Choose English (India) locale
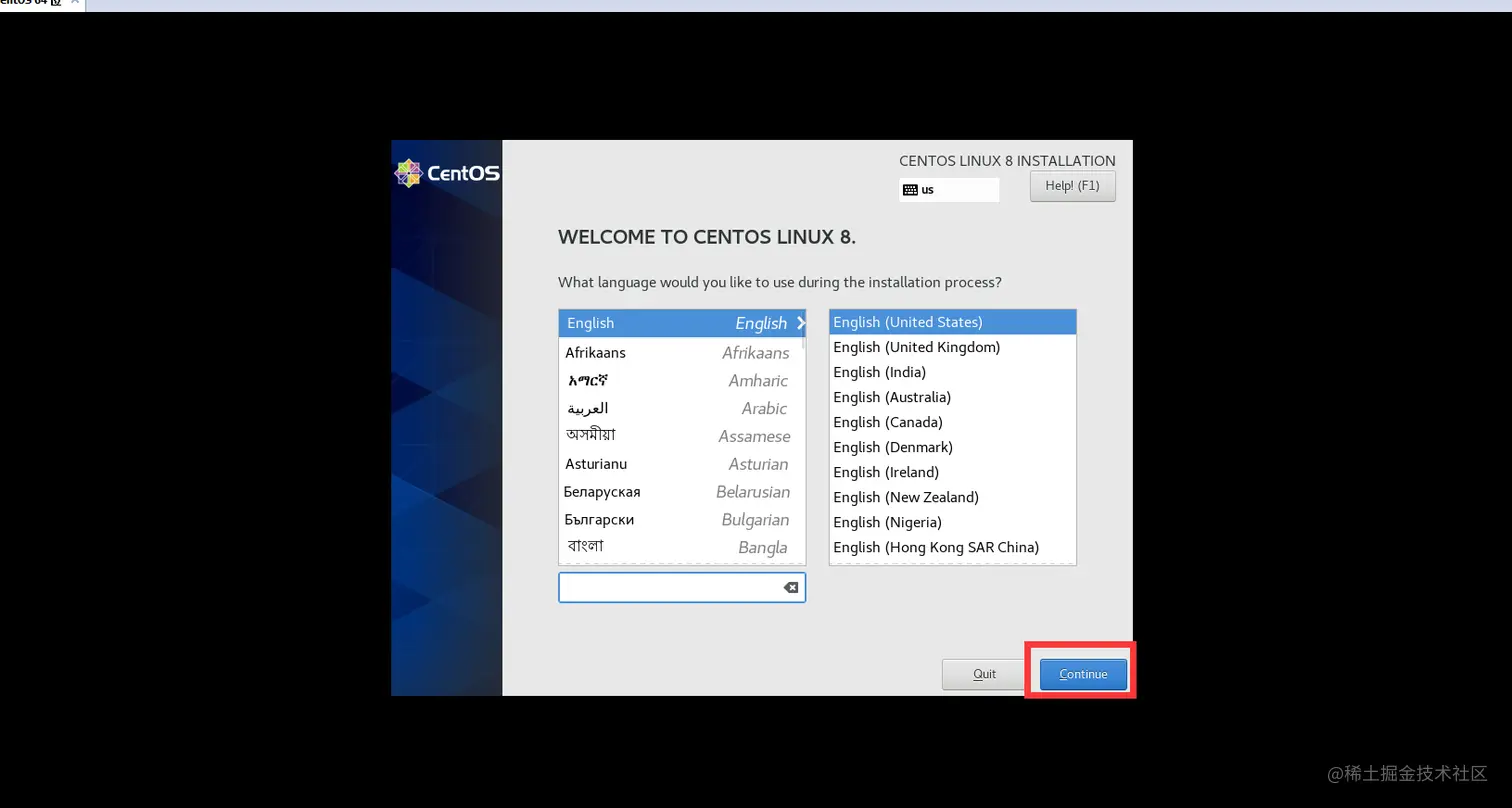Screen dimensions: 1512x808 pos(952,372)
